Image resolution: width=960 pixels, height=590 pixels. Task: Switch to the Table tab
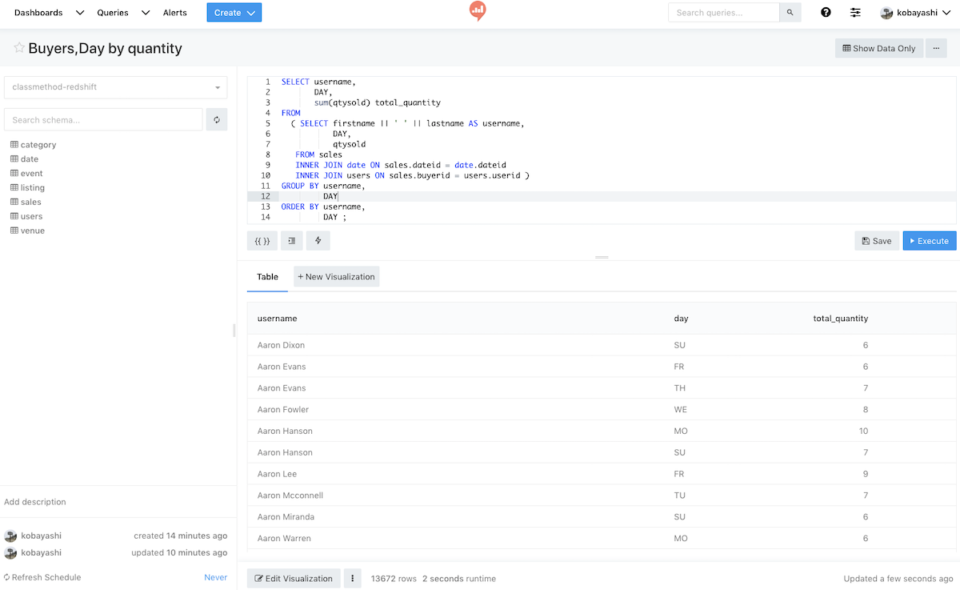tap(266, 277)
